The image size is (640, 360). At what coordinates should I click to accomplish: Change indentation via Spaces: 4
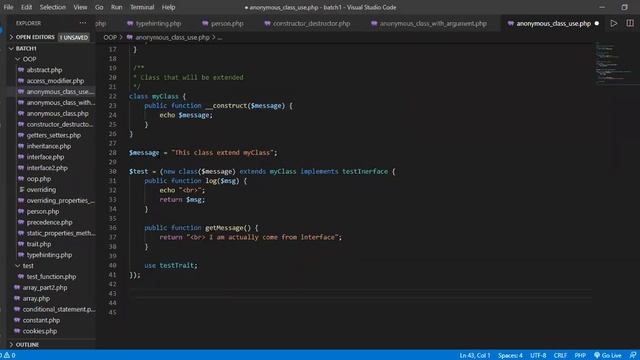(510, 355)
